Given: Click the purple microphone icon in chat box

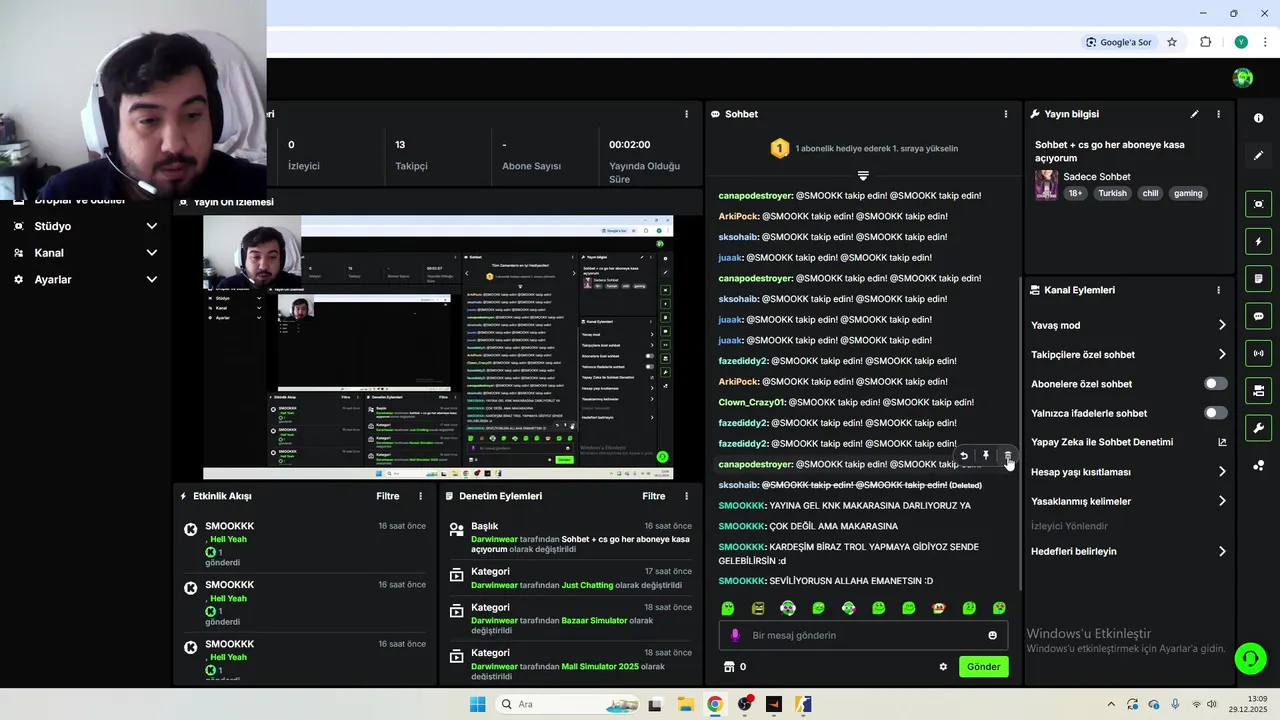Looking at the screenshot, I should click(735, 635).
